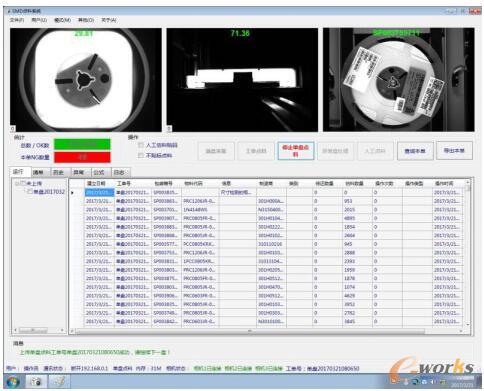Tick the 不贴标点料 checkbox
This screenshot has width=484, height=391.
pyautogui.click(x=141, y=155)
